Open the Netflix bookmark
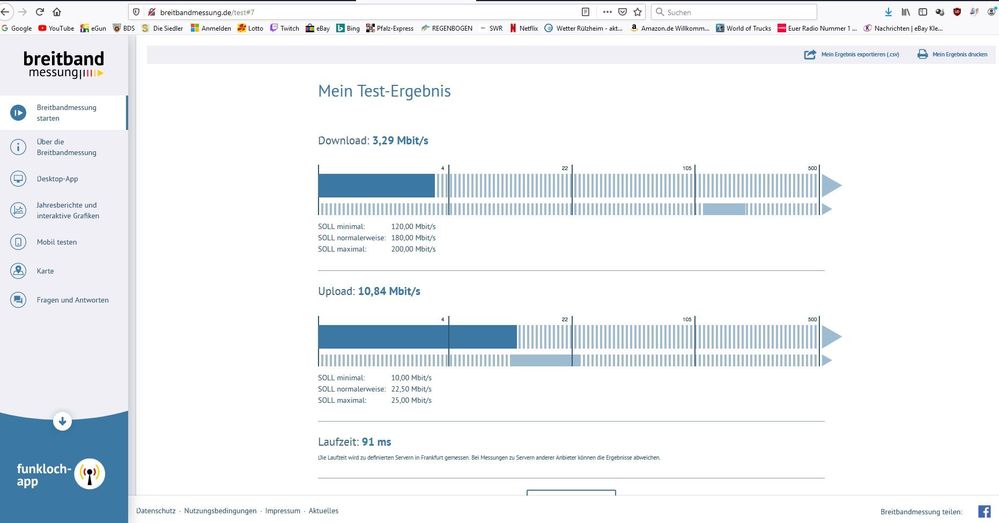The width and height of the screenshot is (999, 523). [x=524, y=29]
